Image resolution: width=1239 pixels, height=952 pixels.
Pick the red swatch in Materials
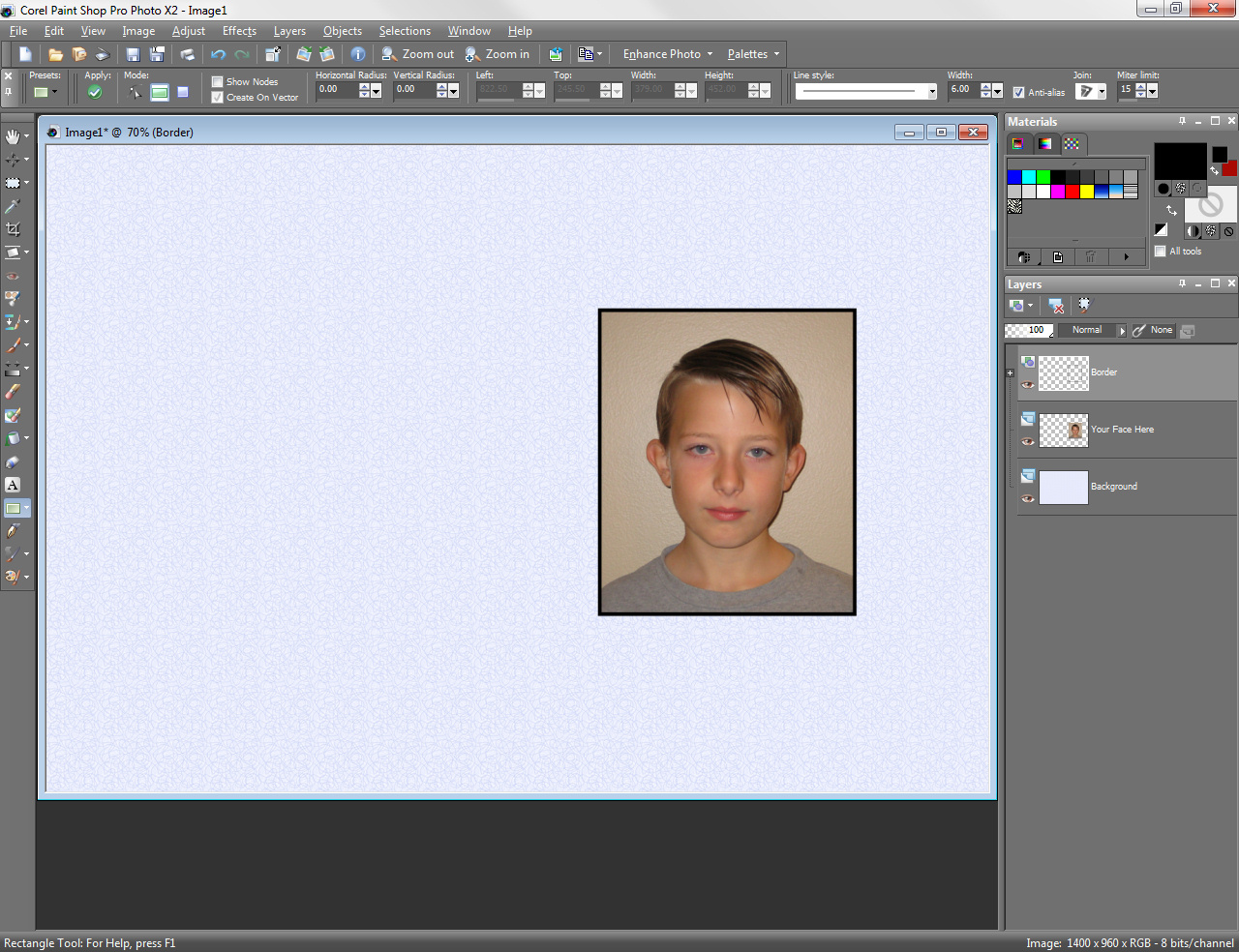coord(1073,192)
